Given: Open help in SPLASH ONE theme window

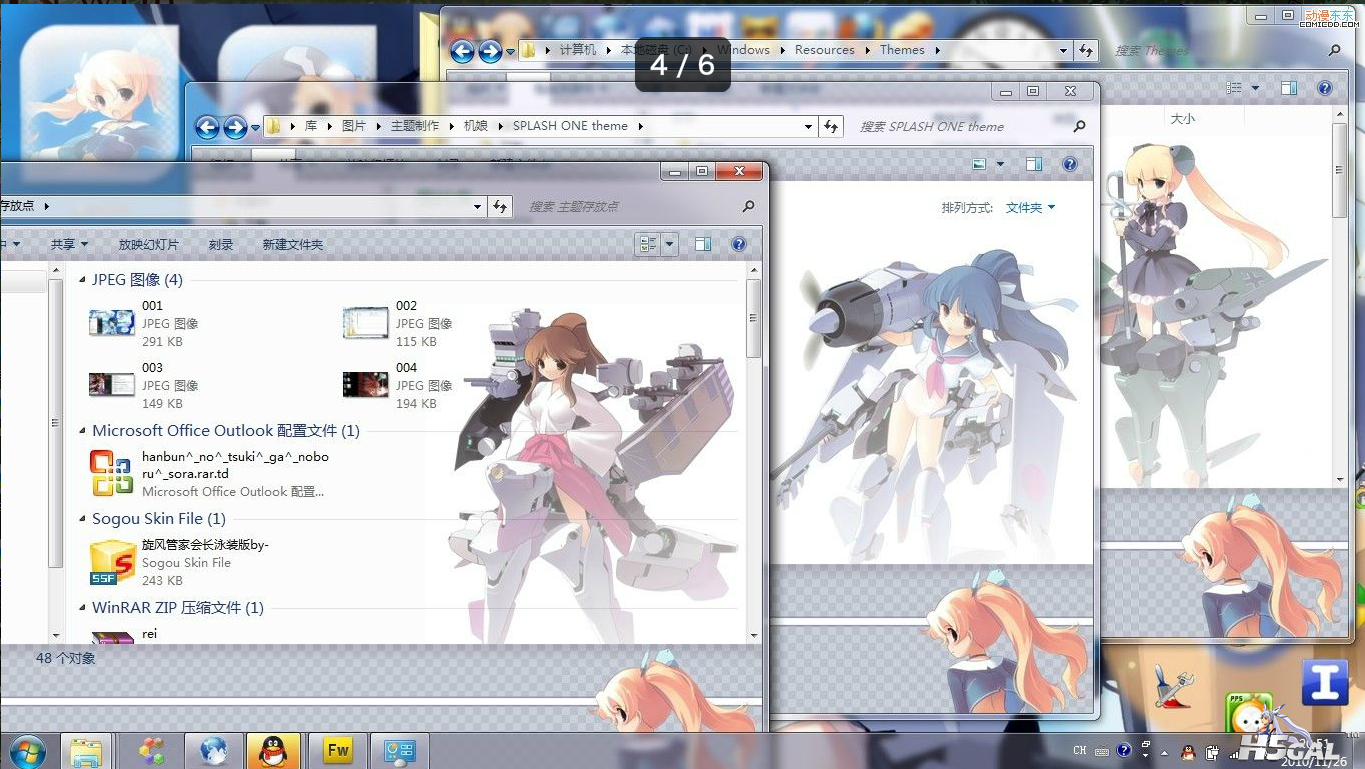Looking at the screenshot, I should click(1069, 164).
